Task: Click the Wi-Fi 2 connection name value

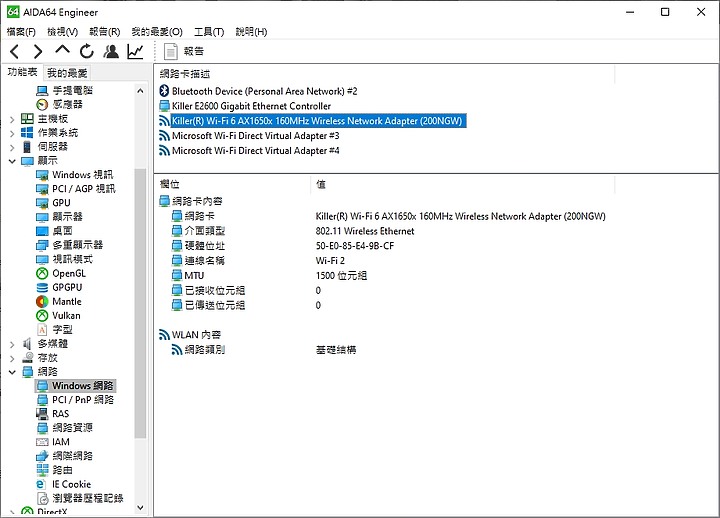Action: (330, 261)
